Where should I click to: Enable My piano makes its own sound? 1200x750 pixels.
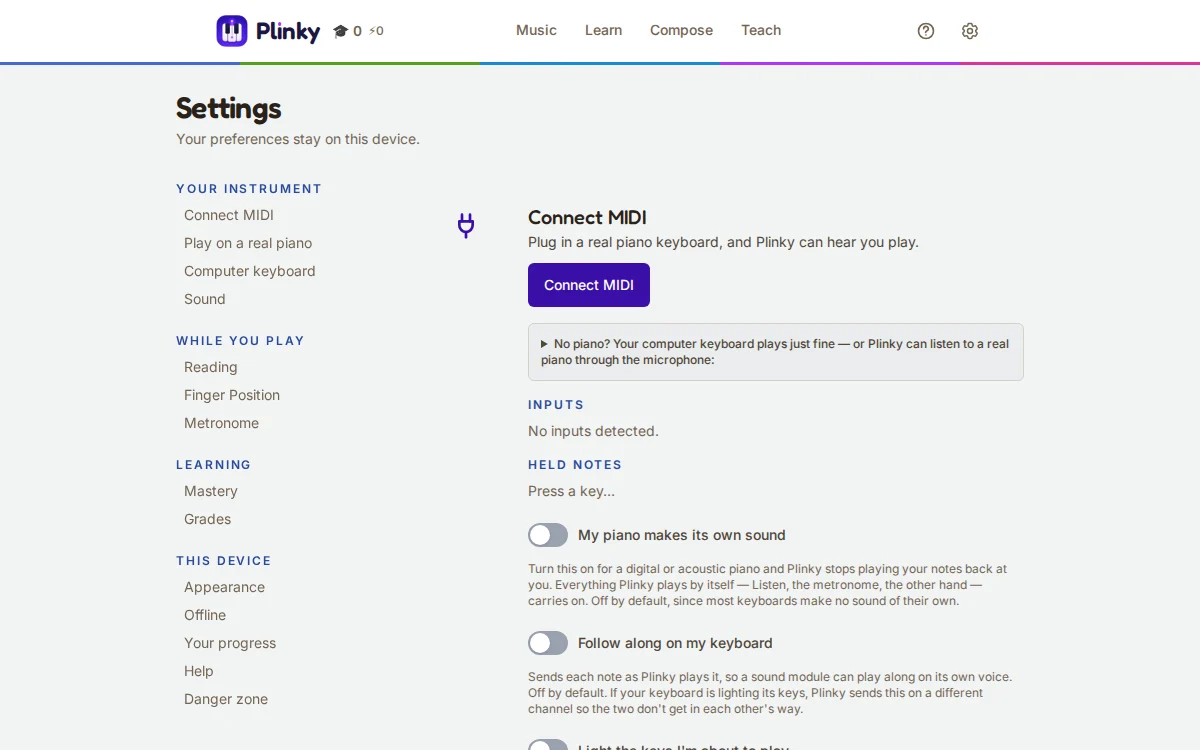pyautogui.click(x=548, y=535)
